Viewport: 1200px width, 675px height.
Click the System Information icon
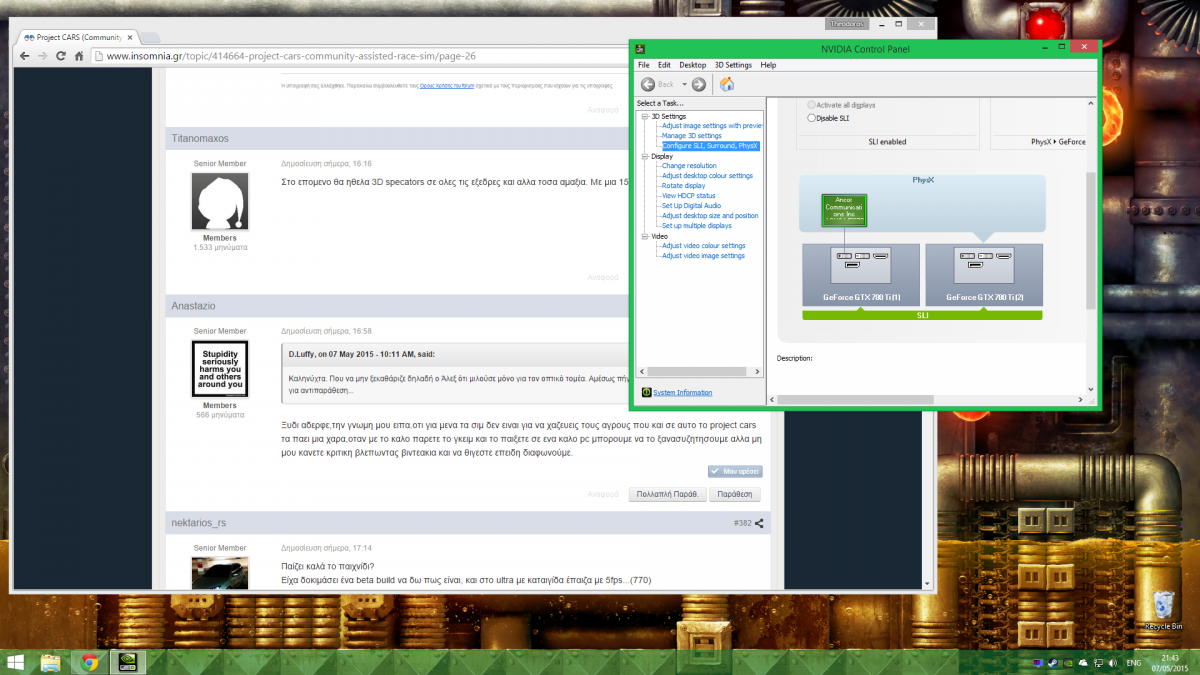pos(646,393)
